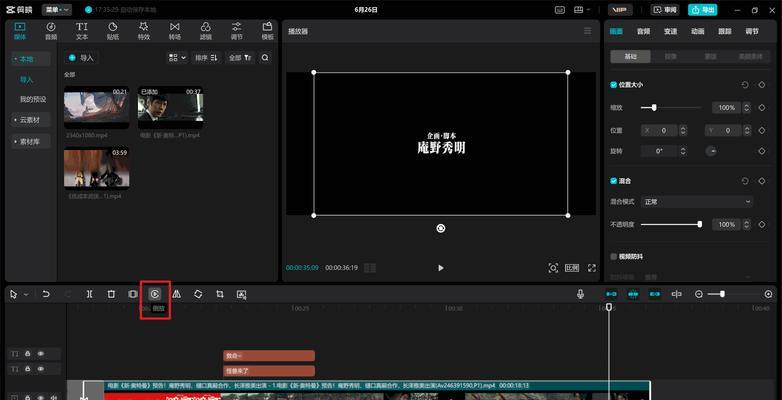This screenshot has width=782, height=400.
Task: Click the freeze frame tool icon
Action: click(x=133, y=294)
